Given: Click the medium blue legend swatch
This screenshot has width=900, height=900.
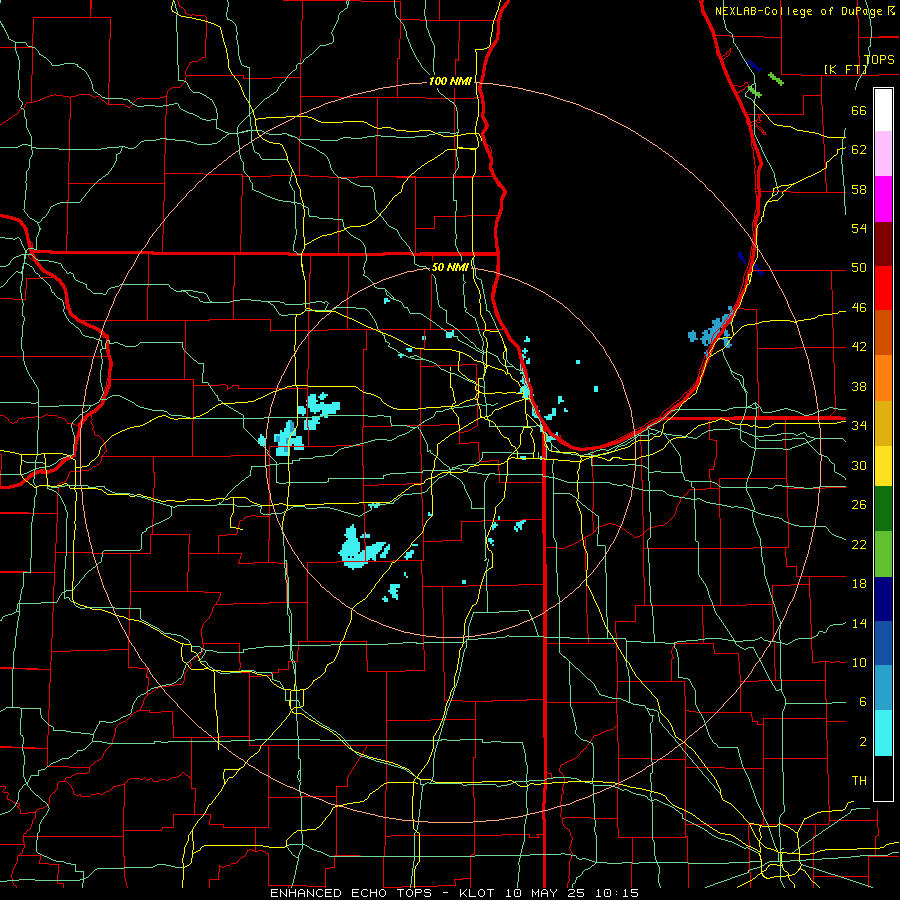Looking at the screenshot, I should point(883,643).
